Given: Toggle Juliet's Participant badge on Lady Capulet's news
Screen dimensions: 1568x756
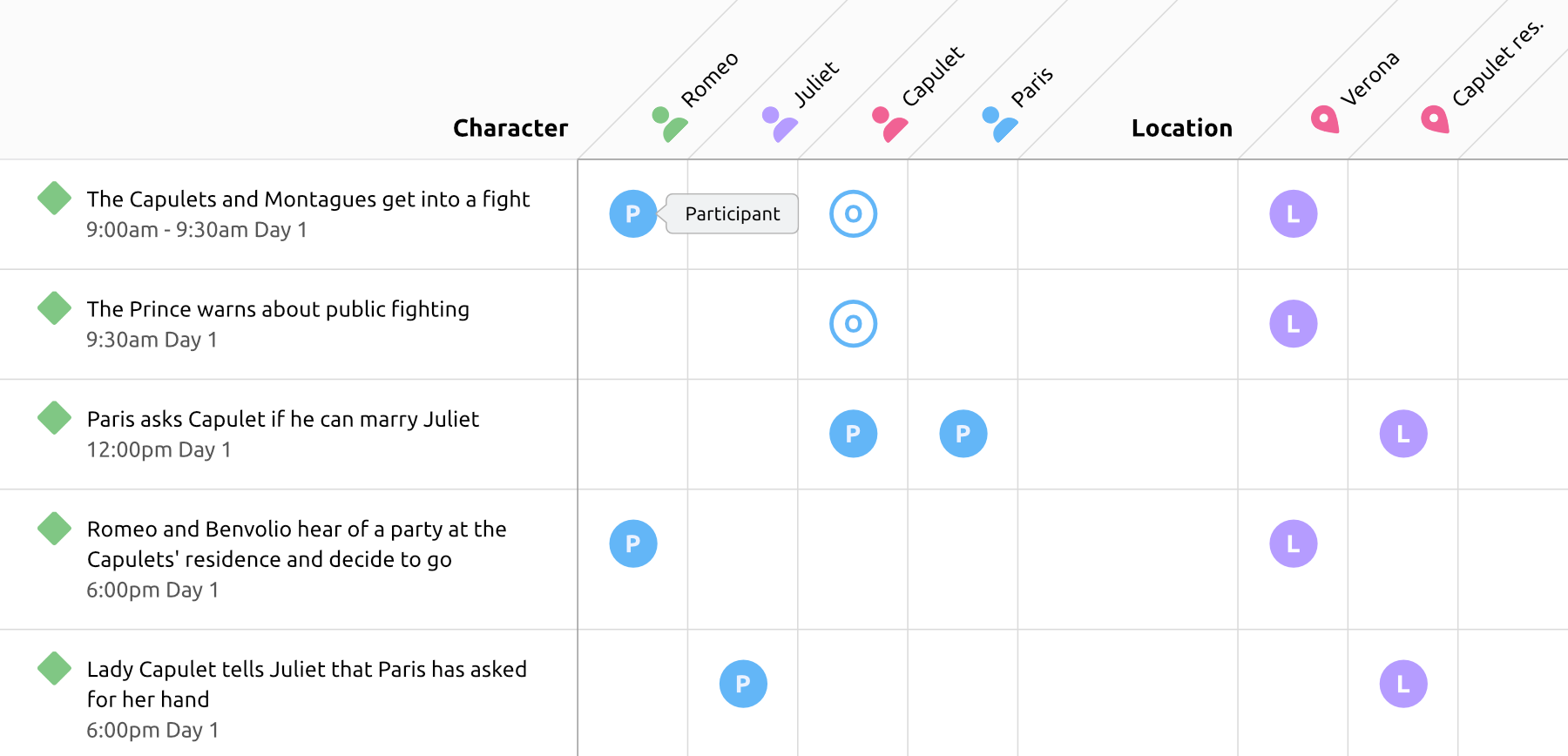Looking at the screenshot, I should pos(743,685).
